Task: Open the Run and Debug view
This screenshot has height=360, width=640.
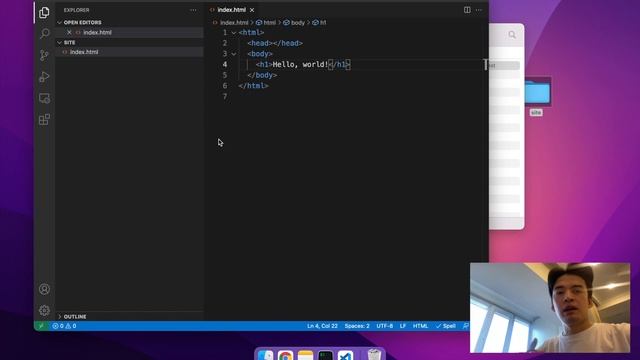Action: pyautogui.click(x=44, y=77)
